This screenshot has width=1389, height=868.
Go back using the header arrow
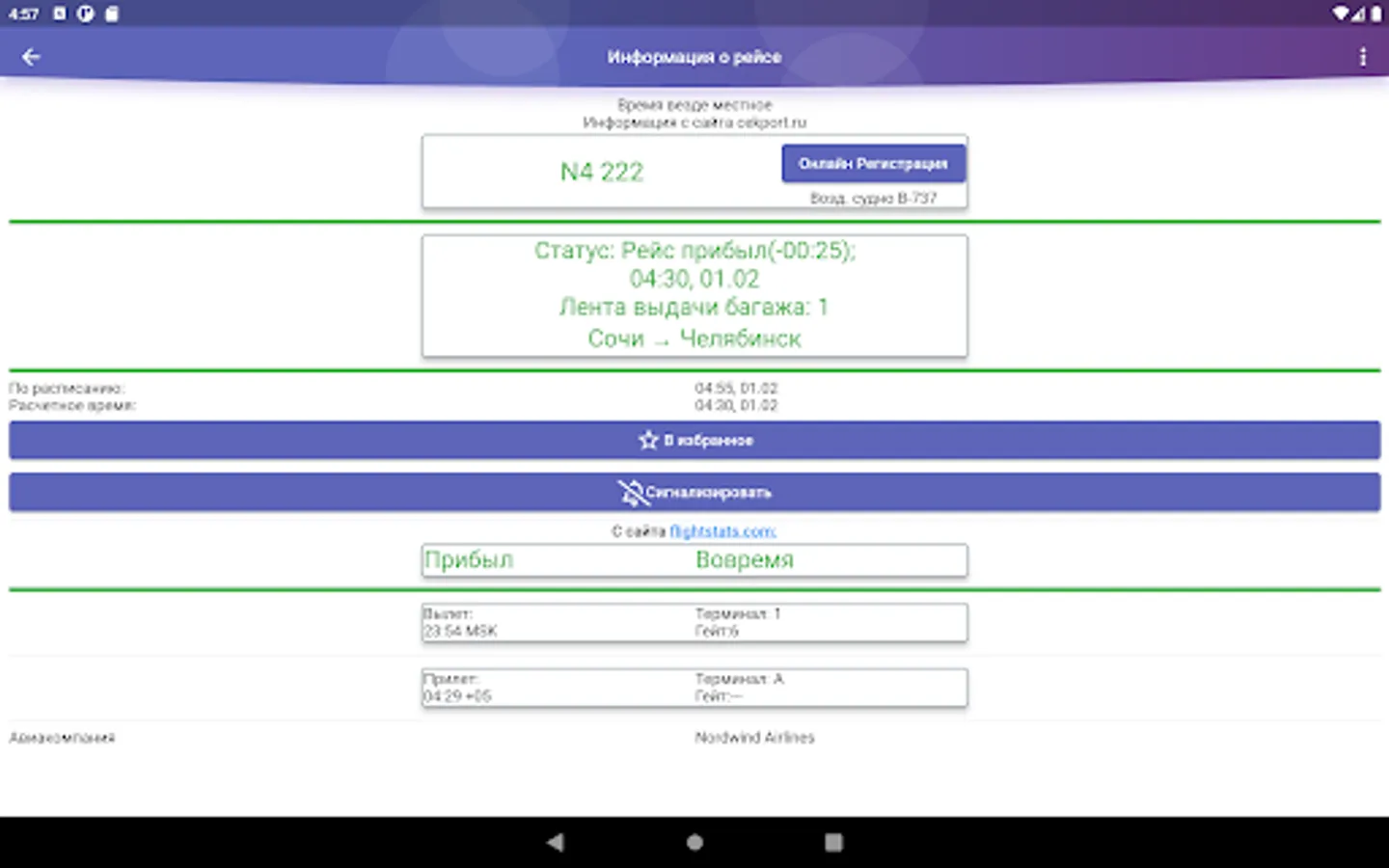[x=31, y=57]
